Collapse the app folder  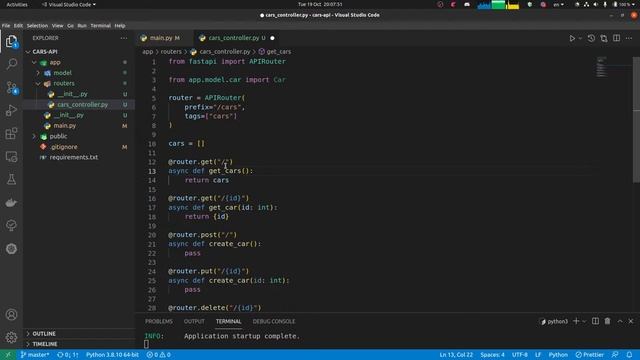click(x=55, y=62)
